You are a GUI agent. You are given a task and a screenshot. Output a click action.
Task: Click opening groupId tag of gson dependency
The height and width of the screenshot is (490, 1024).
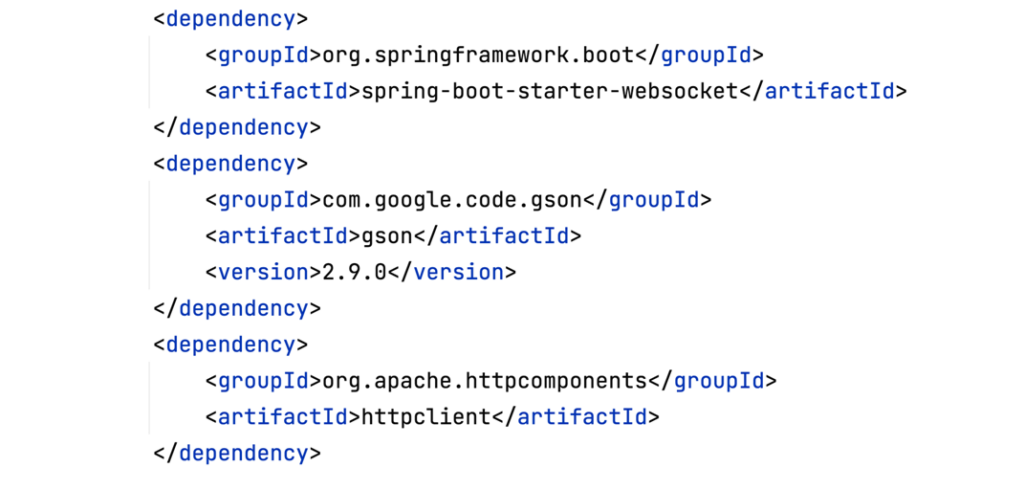pos(264,201)
